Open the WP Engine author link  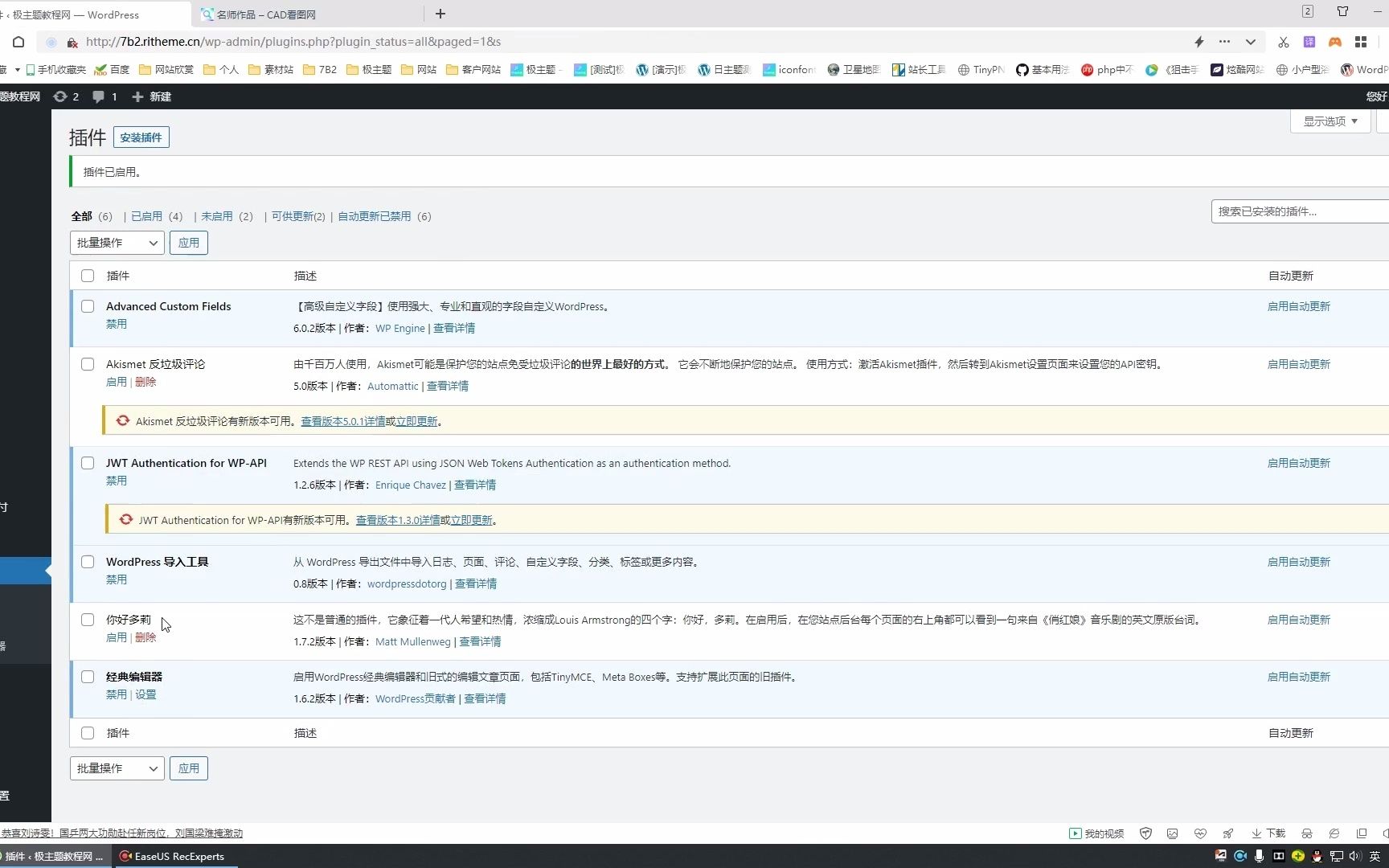400,328
